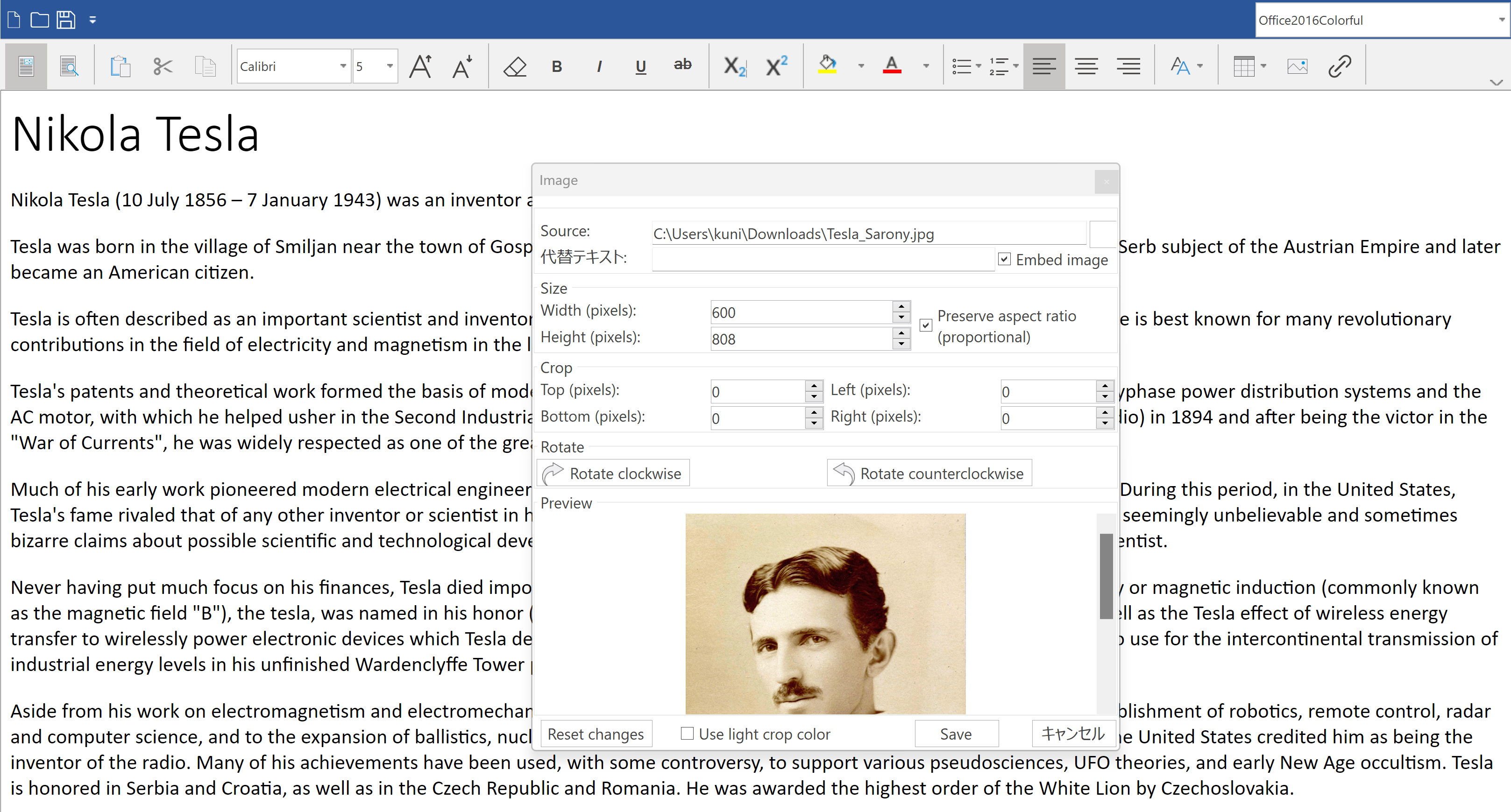
Task: Insert a numbered list
Action: click(1000, 66)
